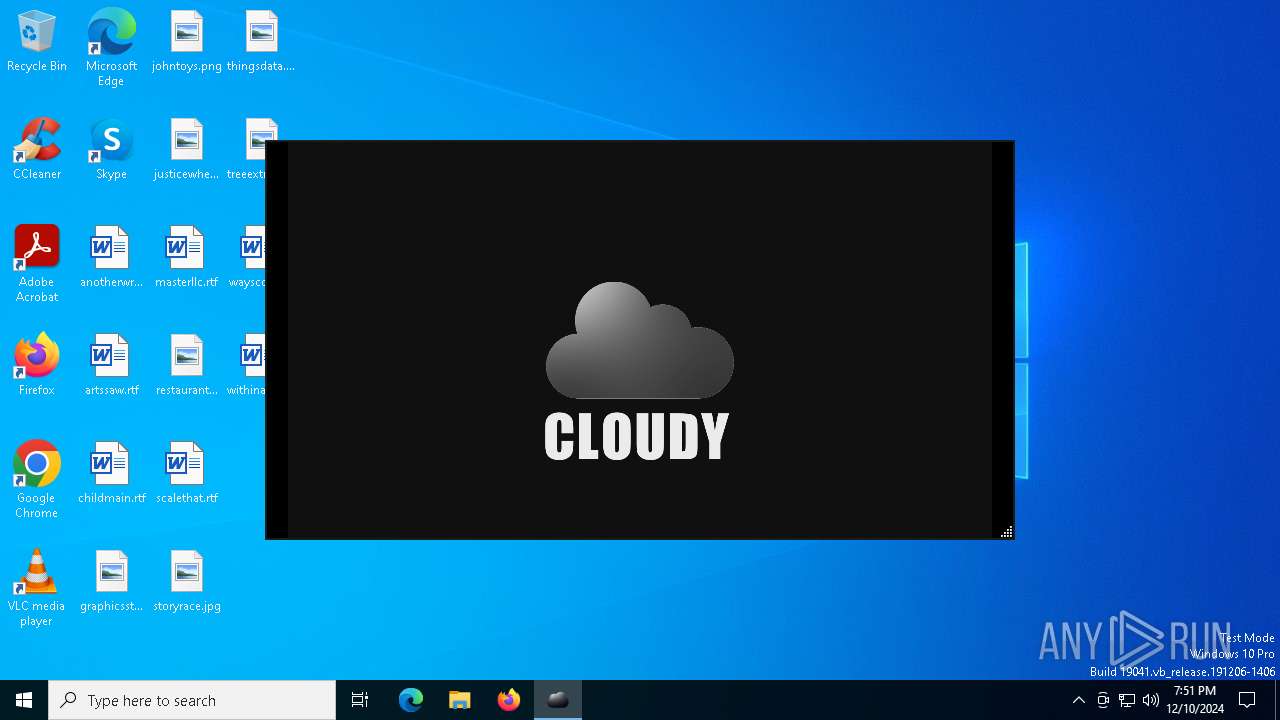Select the graphicsst image file
The height and width of the screenshot is (720, 1280).
pyautogui.click(x=111, y=582)
